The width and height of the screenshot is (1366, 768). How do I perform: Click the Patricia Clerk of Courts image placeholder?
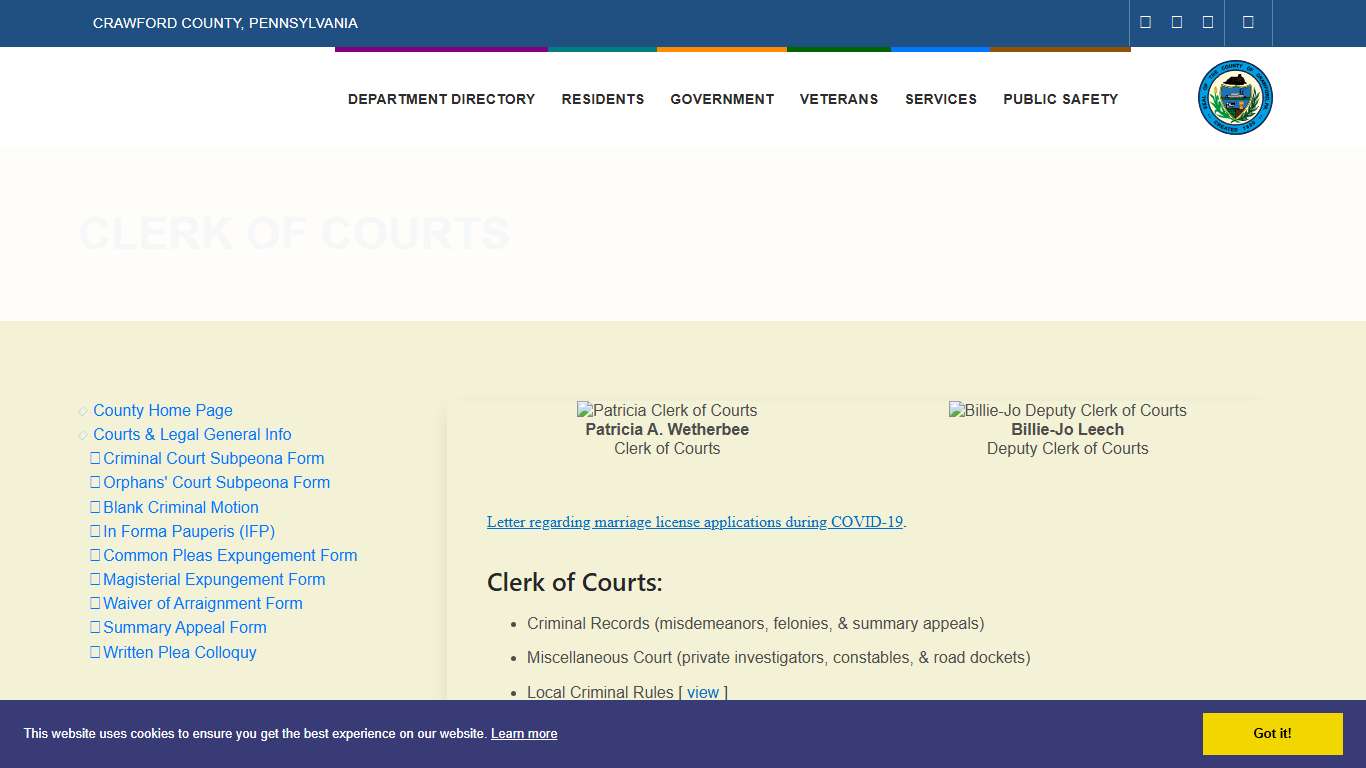666,410
